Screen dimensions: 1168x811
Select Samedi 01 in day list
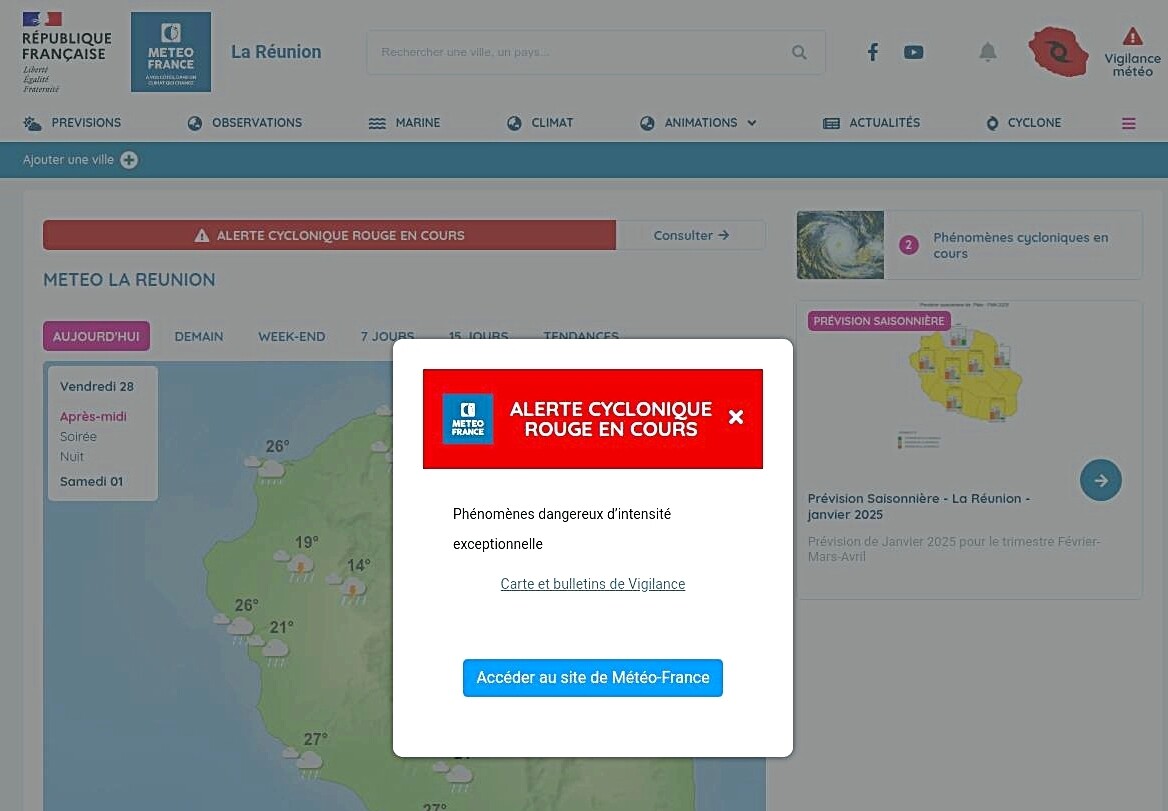(92, 482)
